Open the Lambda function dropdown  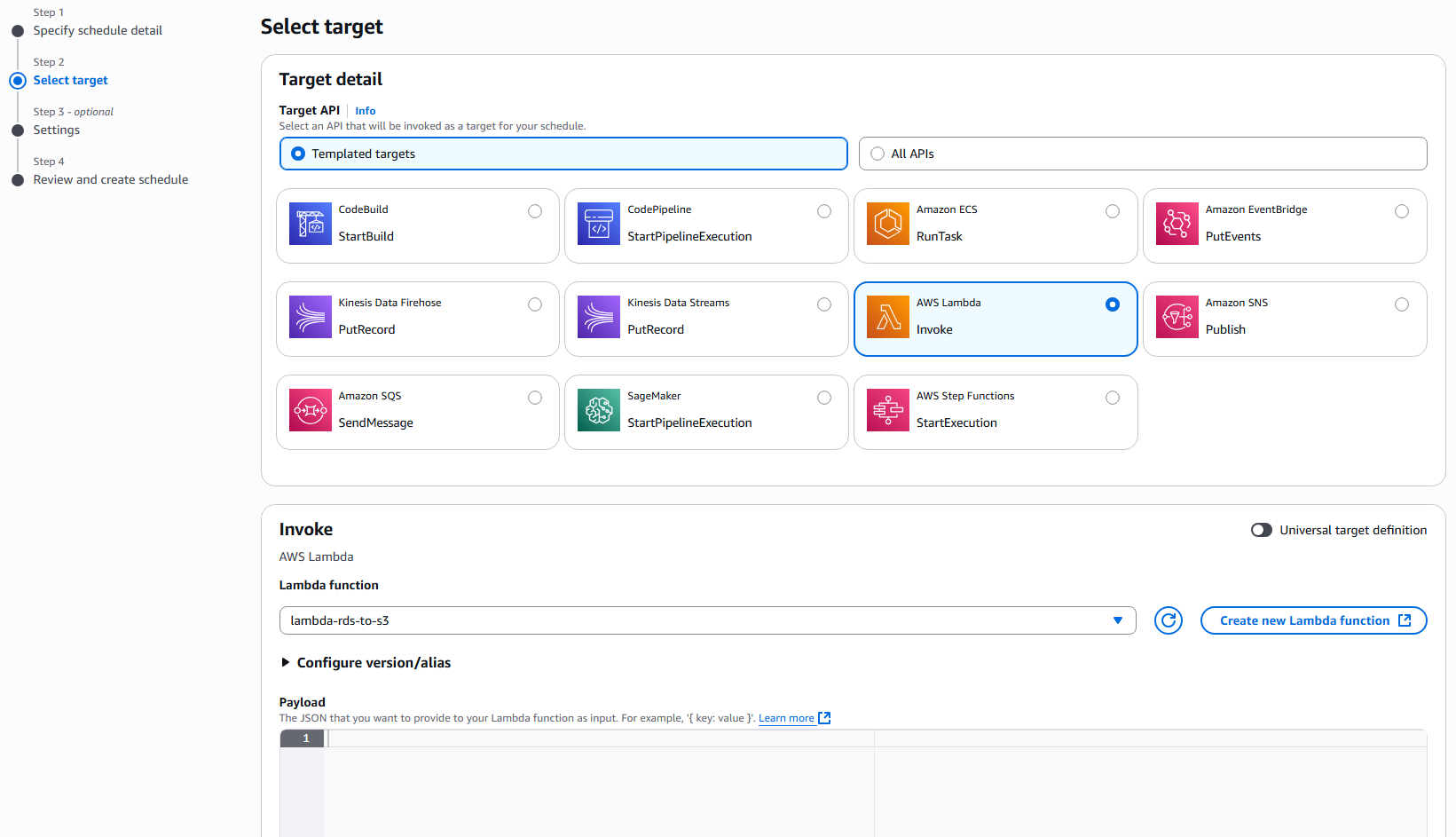[x=707, y=620]
